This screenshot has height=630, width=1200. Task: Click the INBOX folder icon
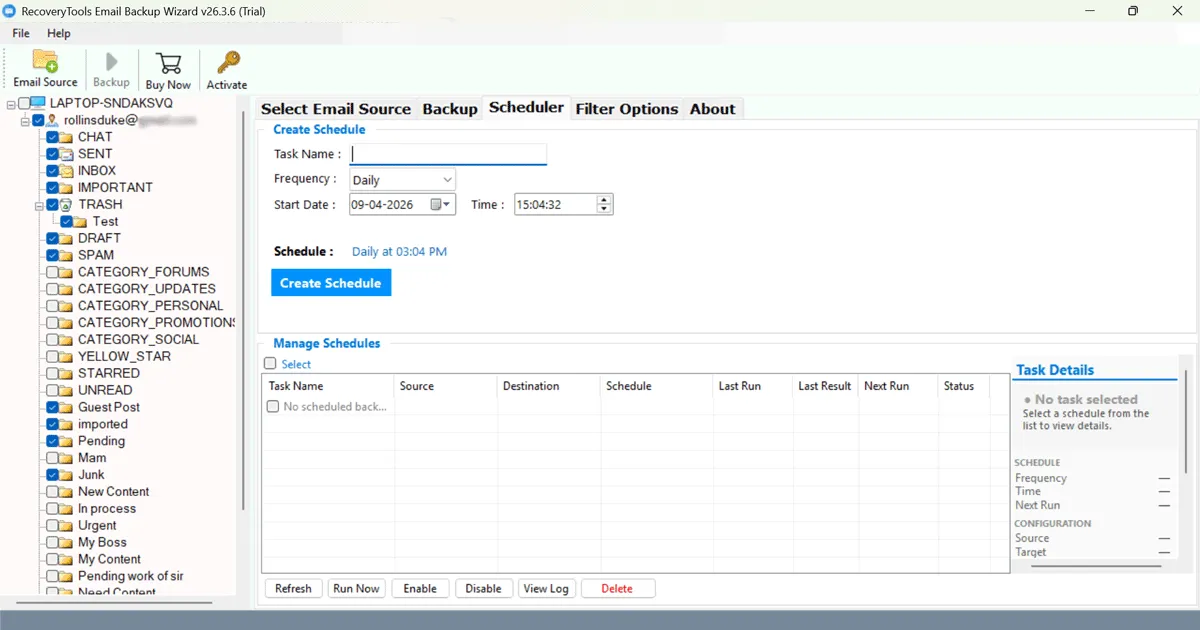tap(68, 171)
